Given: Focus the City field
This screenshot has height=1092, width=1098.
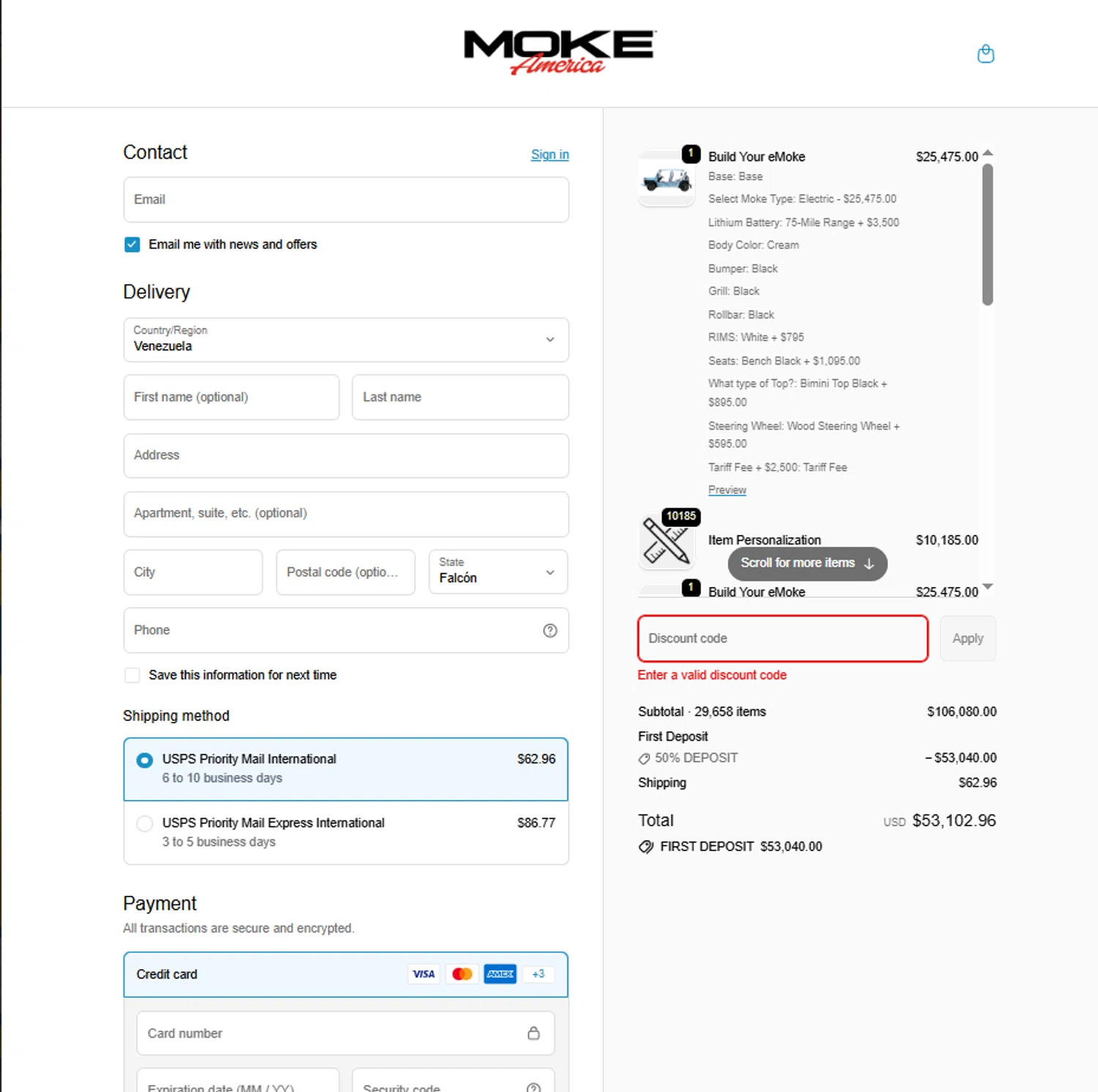Looking at the screenshot, I should (193, 572).
